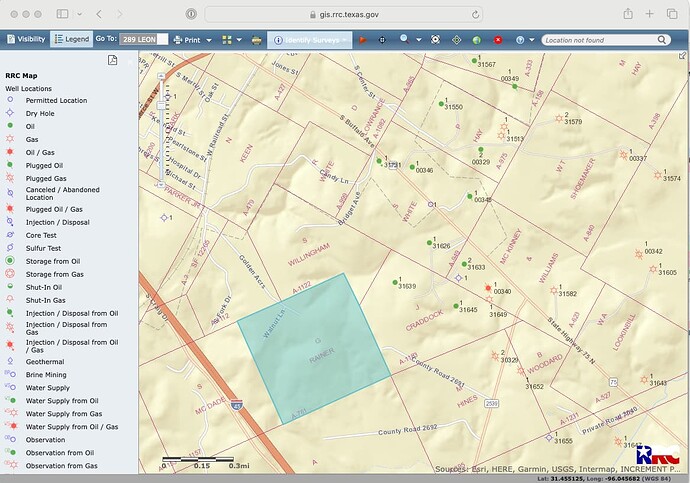Reload the page with the refresh icon
Image resolution: width=690 pixels, height=483 pixels.
tap(475, 15)
